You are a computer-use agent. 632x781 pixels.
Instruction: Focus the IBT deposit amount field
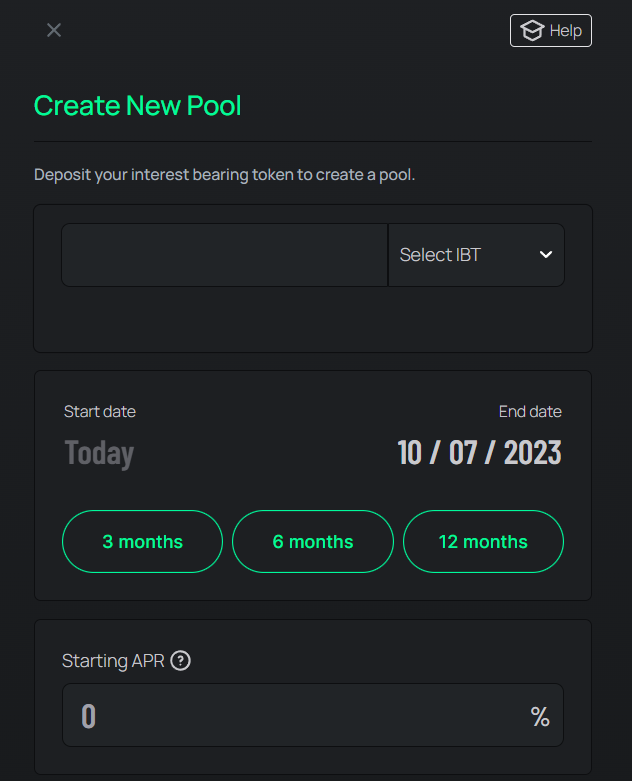[x=224, y=255]
